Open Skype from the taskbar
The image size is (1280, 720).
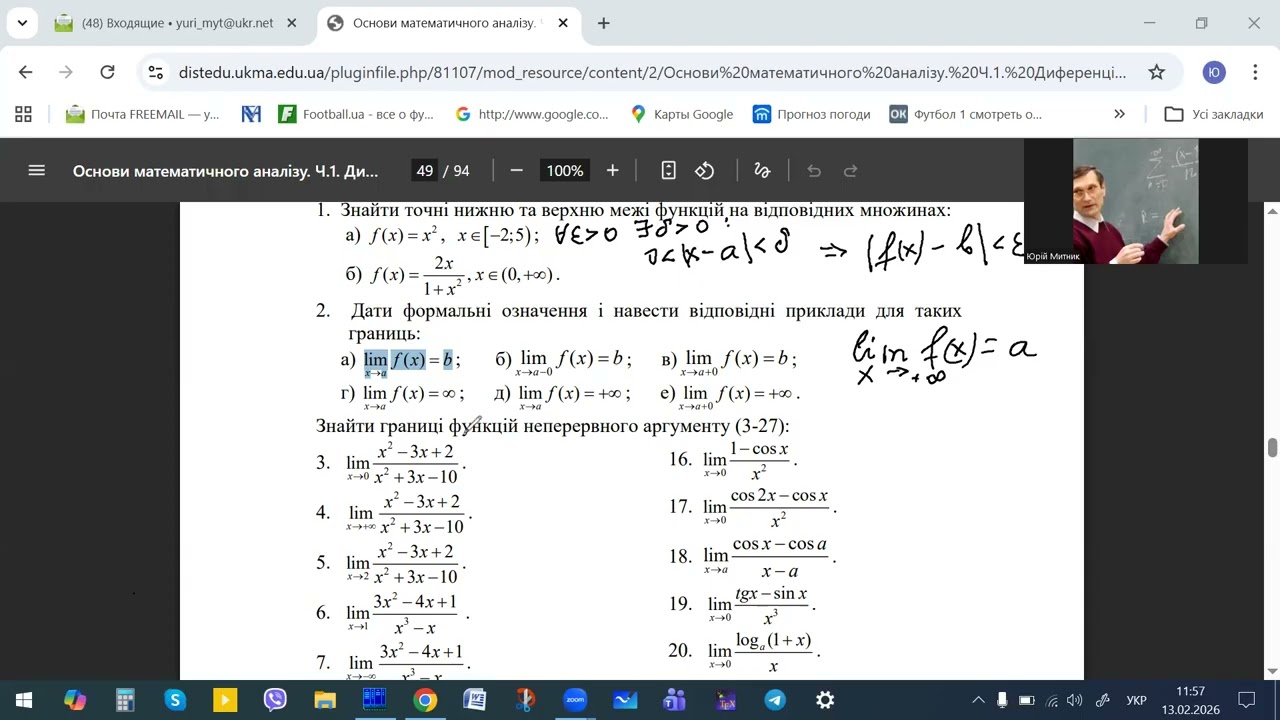175,700
